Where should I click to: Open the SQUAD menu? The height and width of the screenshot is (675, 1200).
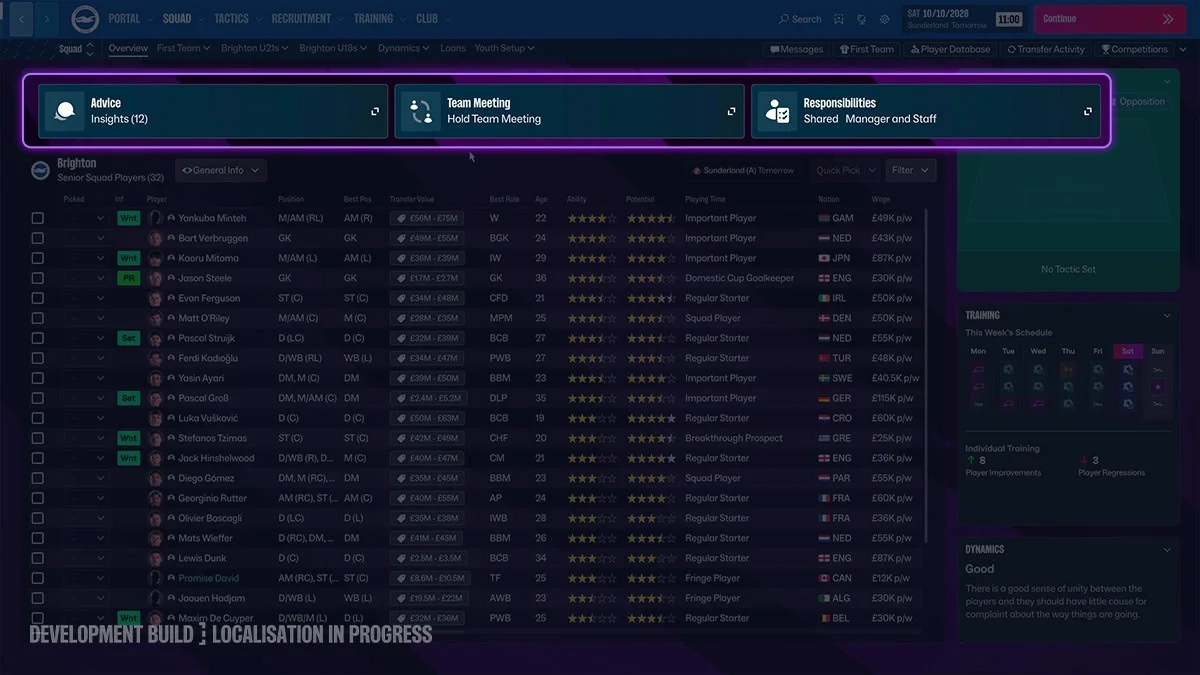pyautogui.click(x=183, y=19)
